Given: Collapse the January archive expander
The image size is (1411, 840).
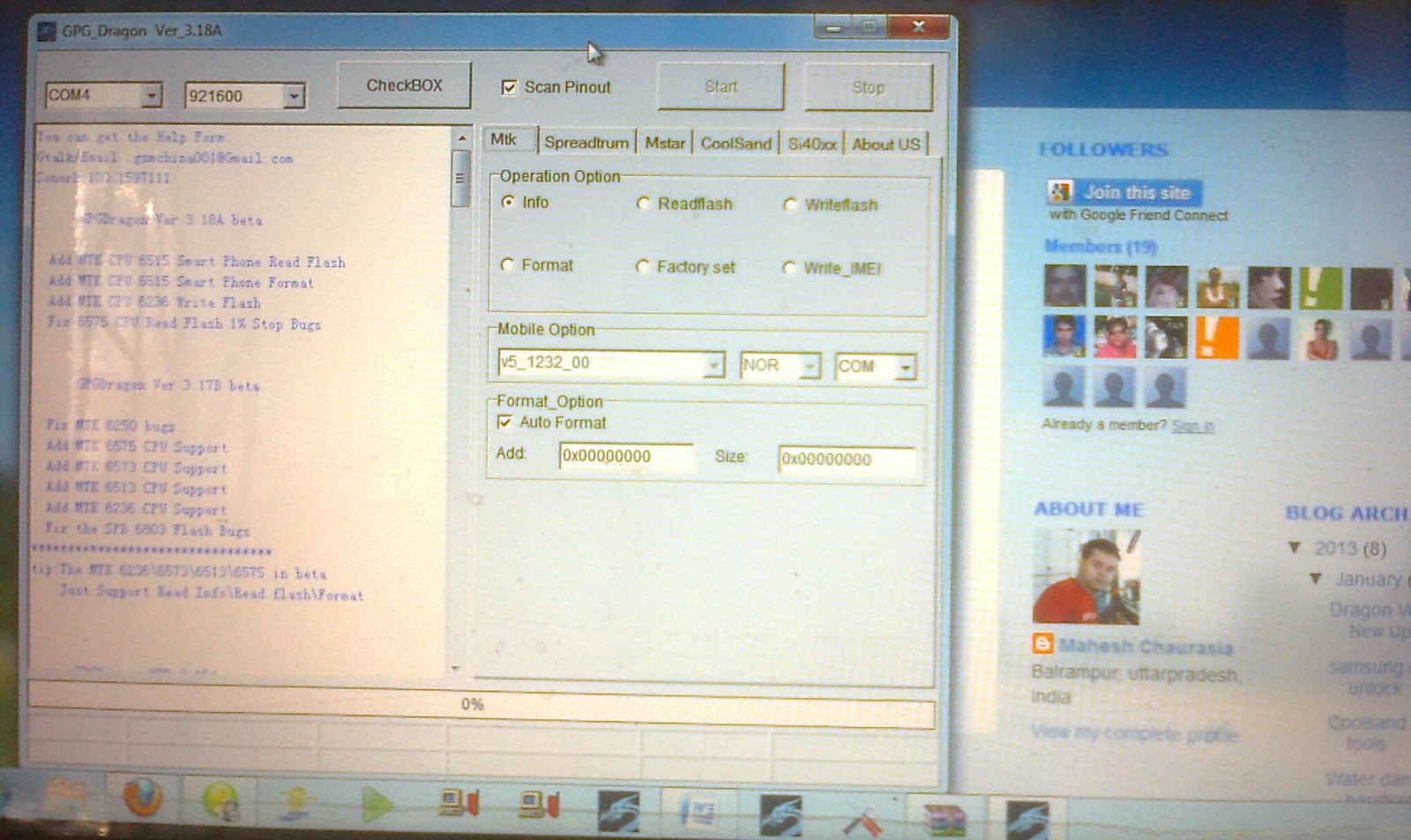Looking at the screenshot, I should tap(1316, 579).
